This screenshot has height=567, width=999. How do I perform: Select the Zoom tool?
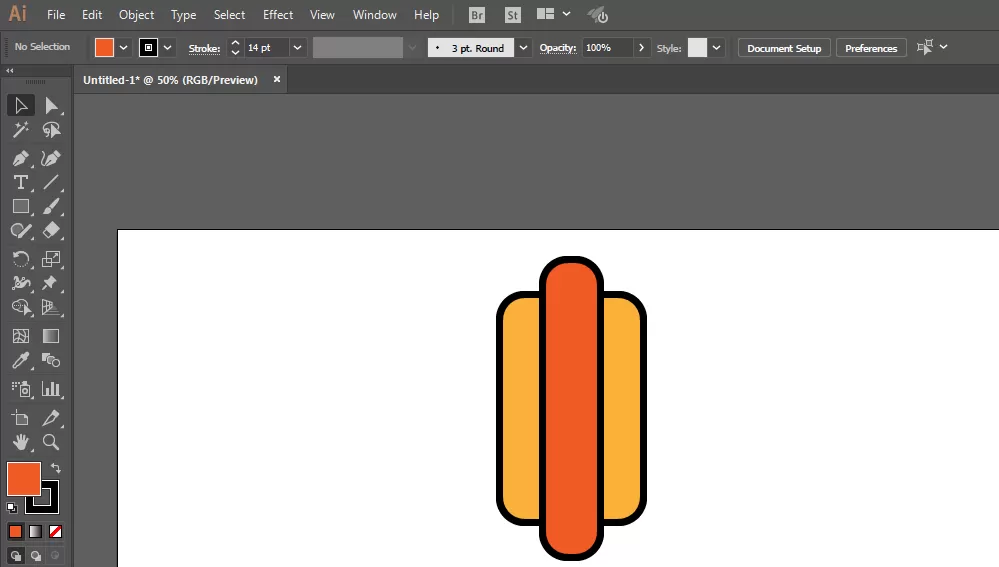tap(51, 442)
